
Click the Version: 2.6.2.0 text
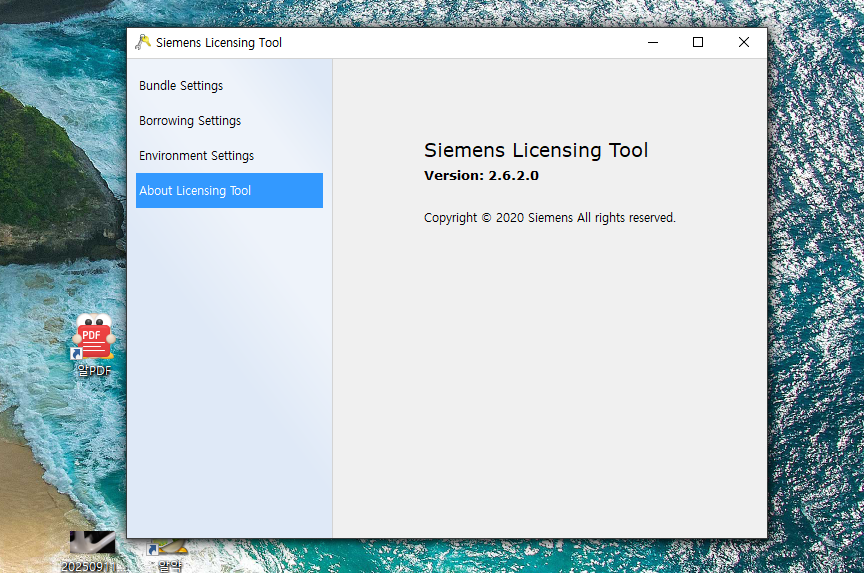[x=481, y=176]
